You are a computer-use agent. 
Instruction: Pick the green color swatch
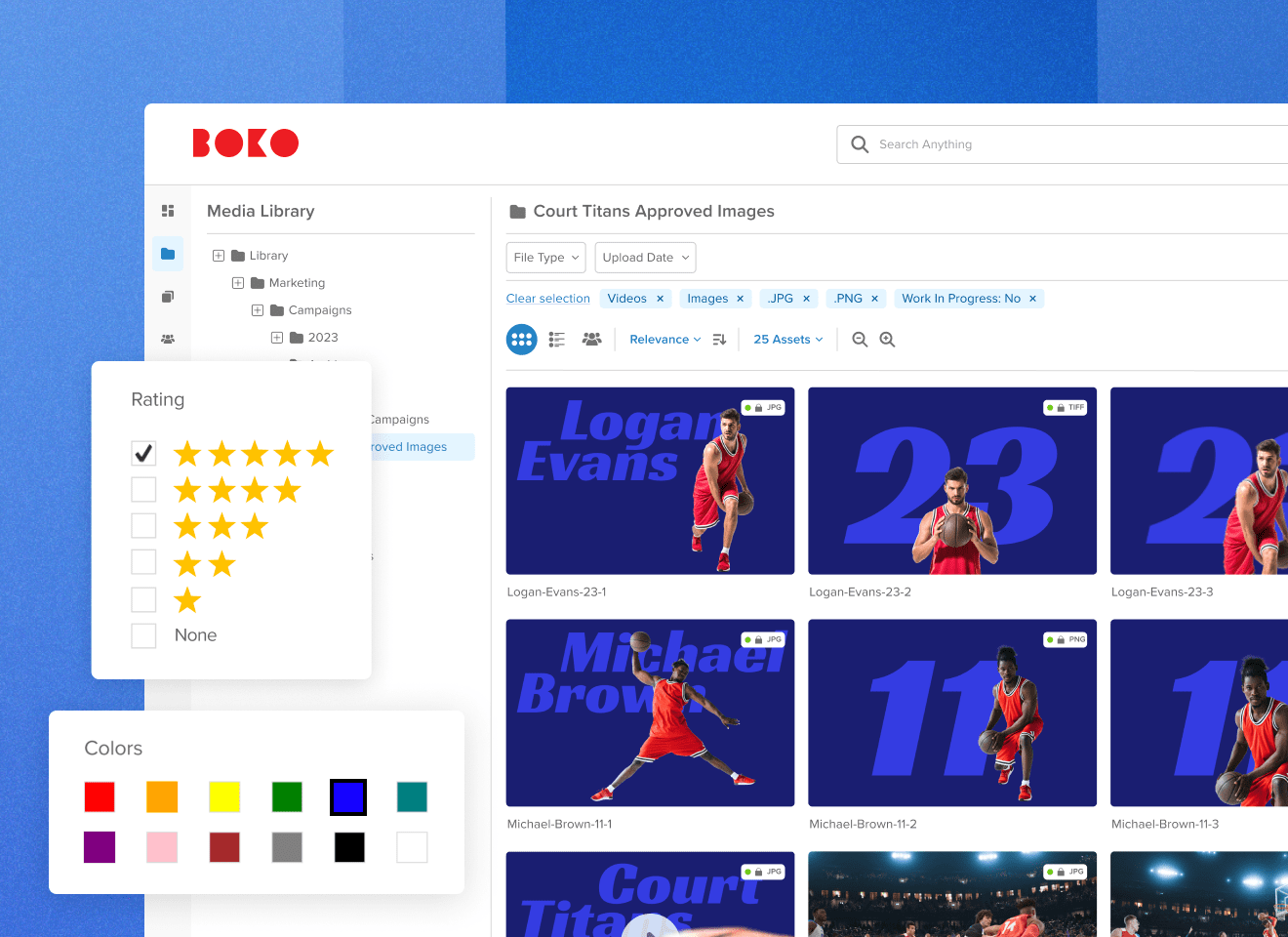tap(287, 797)
